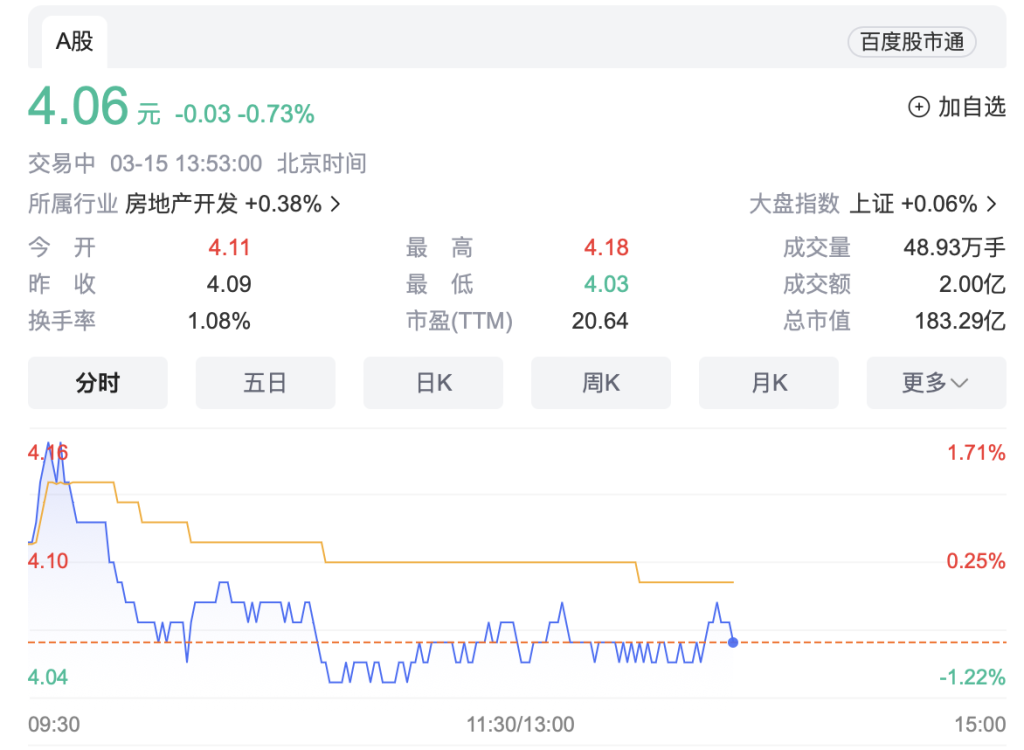Switch to the 五日 chart tab
Viewport: 1024px width, 750px height.
[265, 383]
